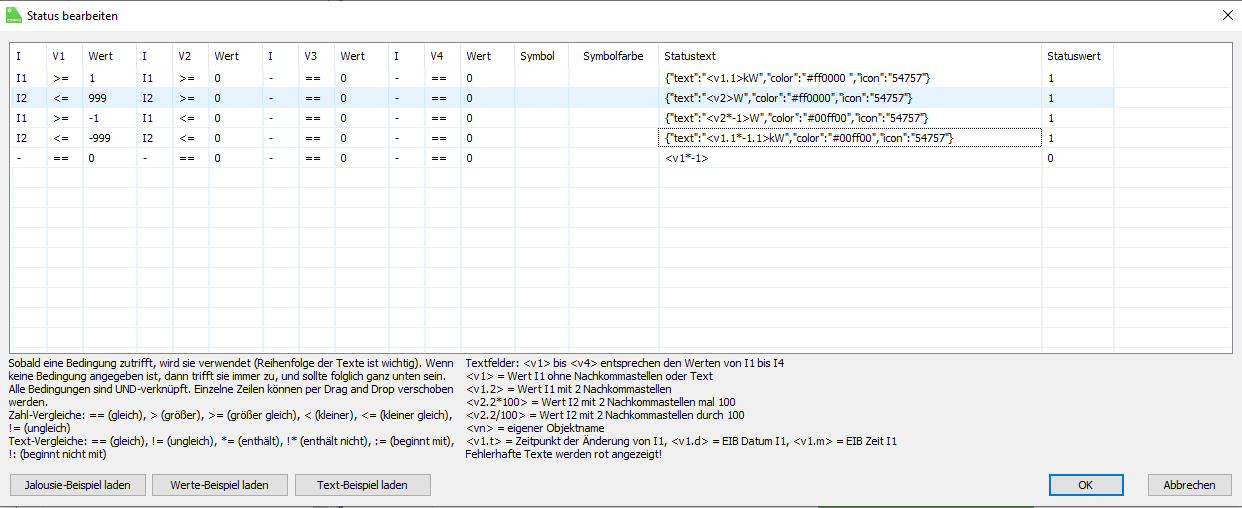Click the Statuswert 0 in fifth row

pyautogui.click(x=1050, y=158)
